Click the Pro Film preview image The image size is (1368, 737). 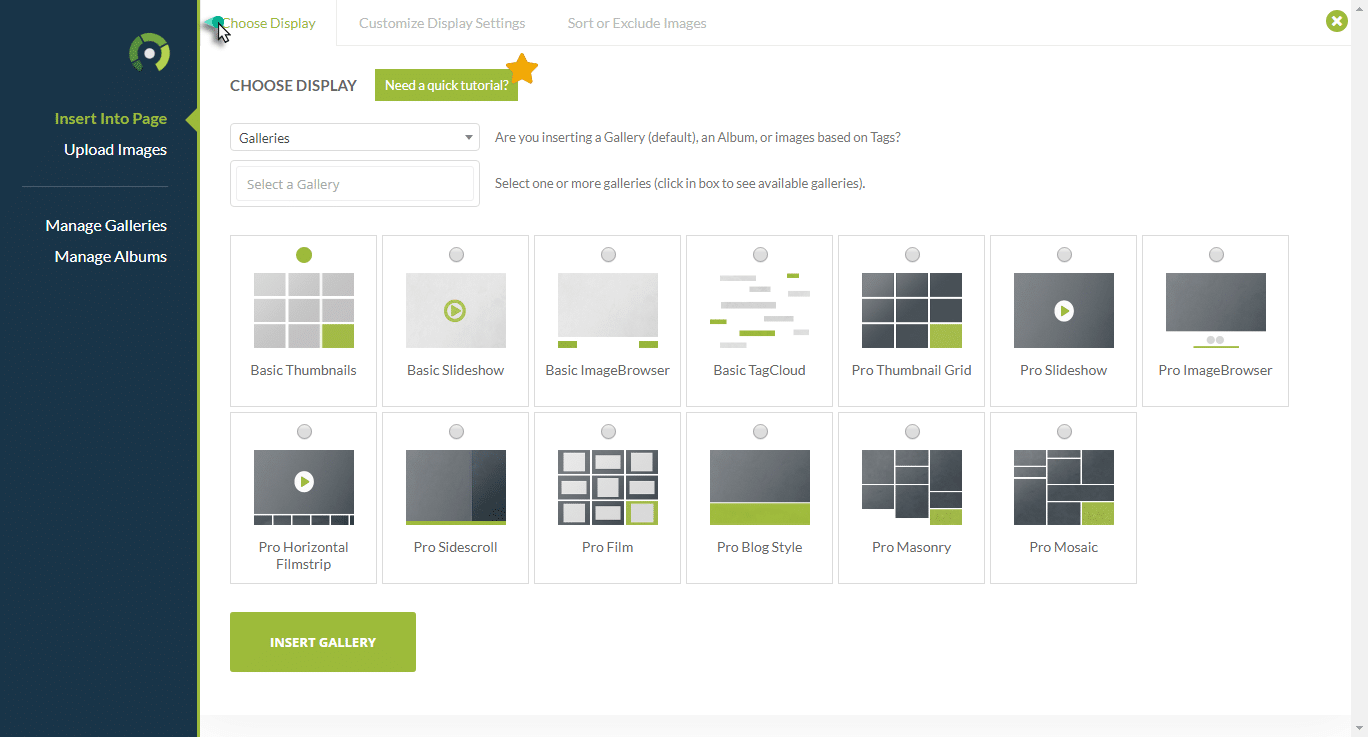coord(608,487)
